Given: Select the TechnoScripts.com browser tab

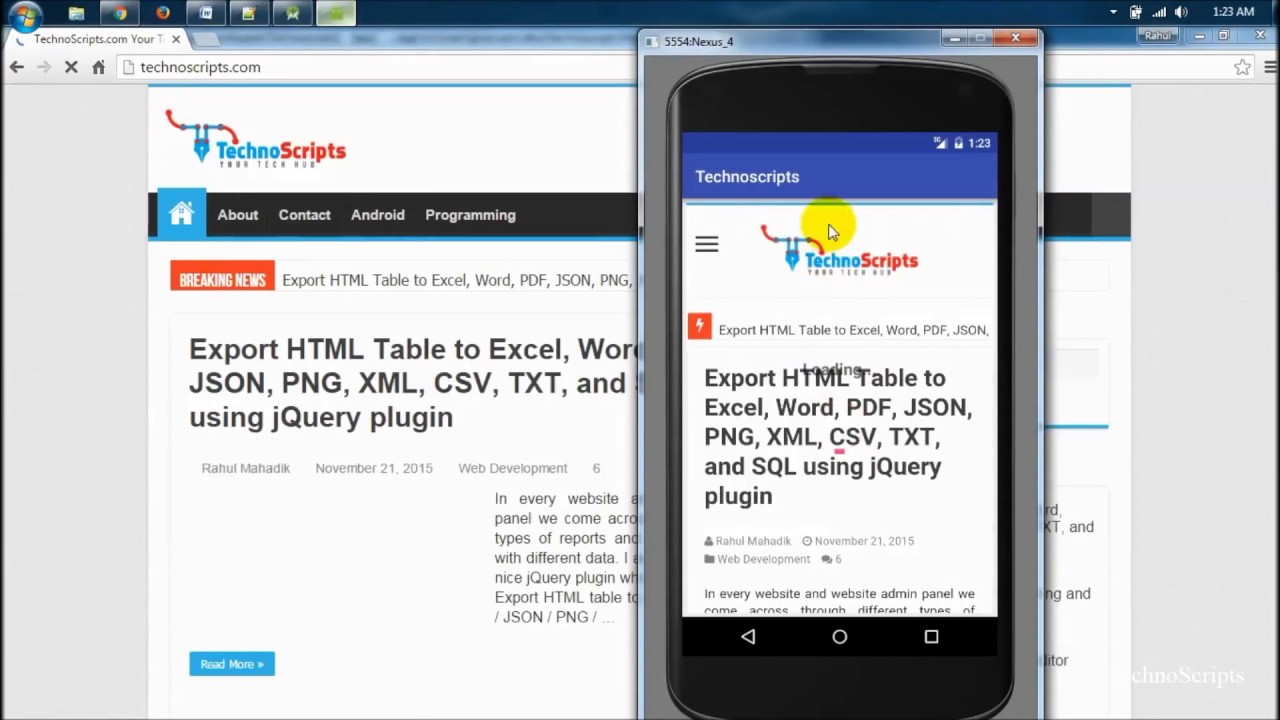Looking at the screenshot, I should (x=98, y=39).
